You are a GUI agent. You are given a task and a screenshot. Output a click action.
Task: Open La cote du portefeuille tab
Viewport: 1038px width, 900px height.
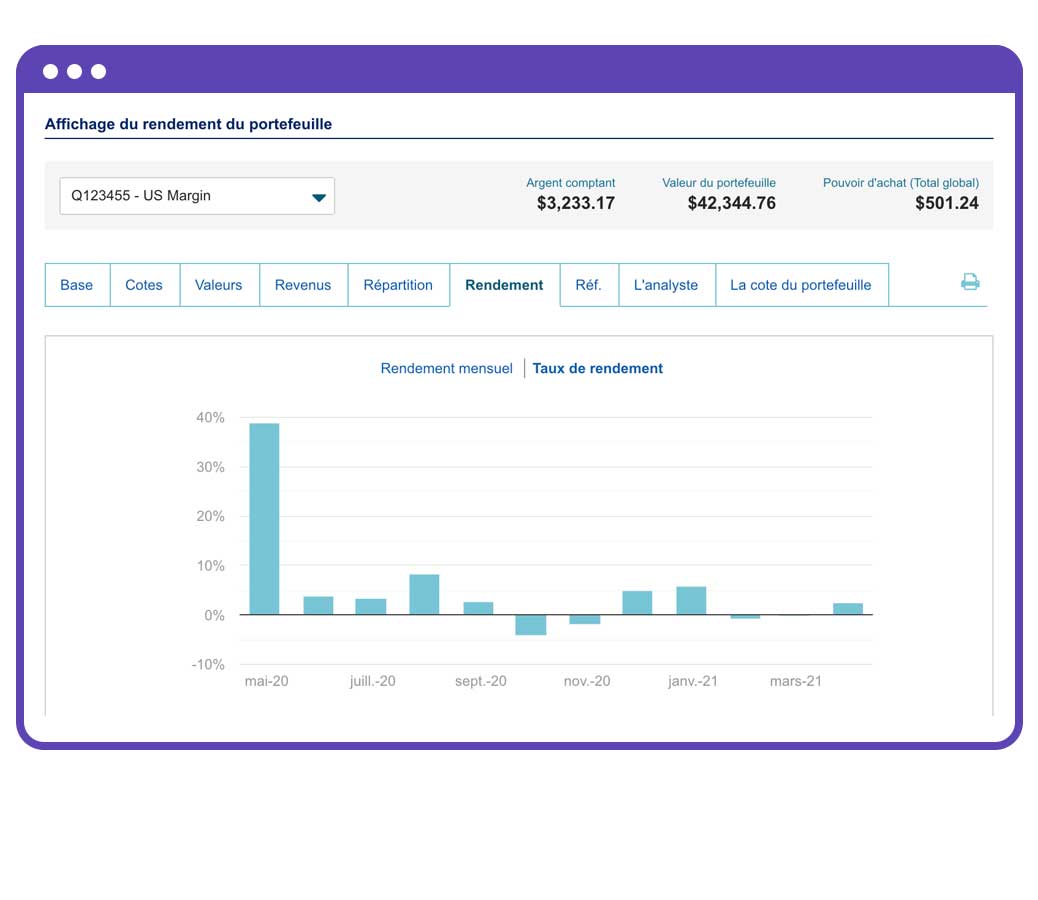(x=801, y=285)
